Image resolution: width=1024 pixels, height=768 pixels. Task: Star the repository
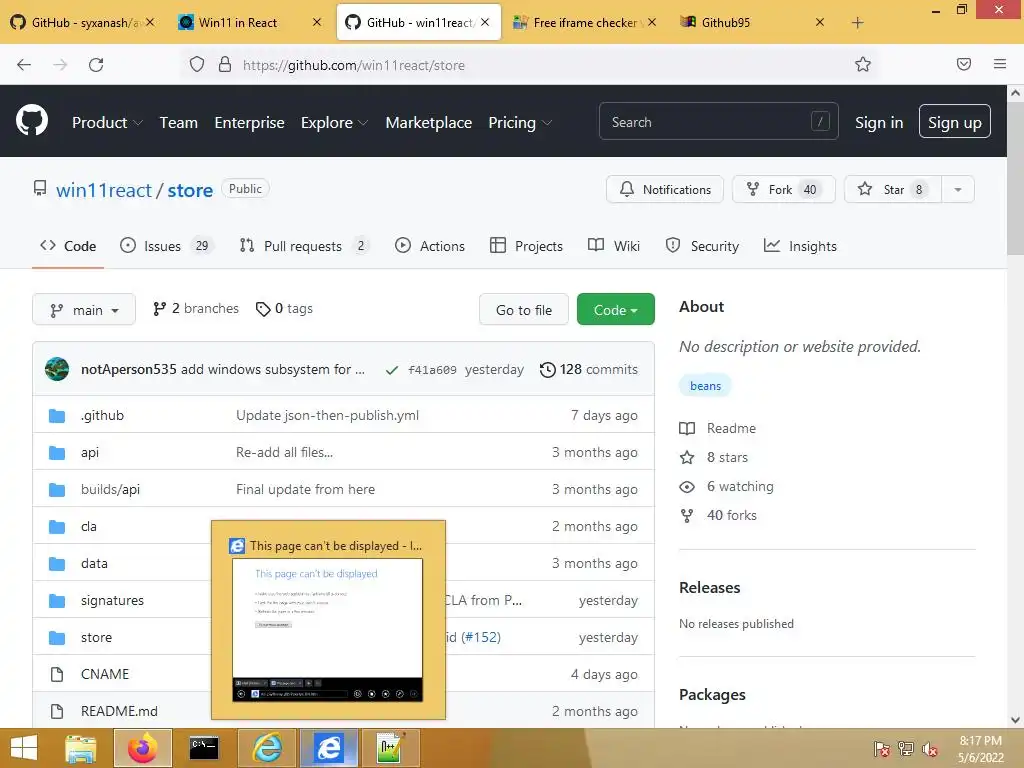point(892,189)
